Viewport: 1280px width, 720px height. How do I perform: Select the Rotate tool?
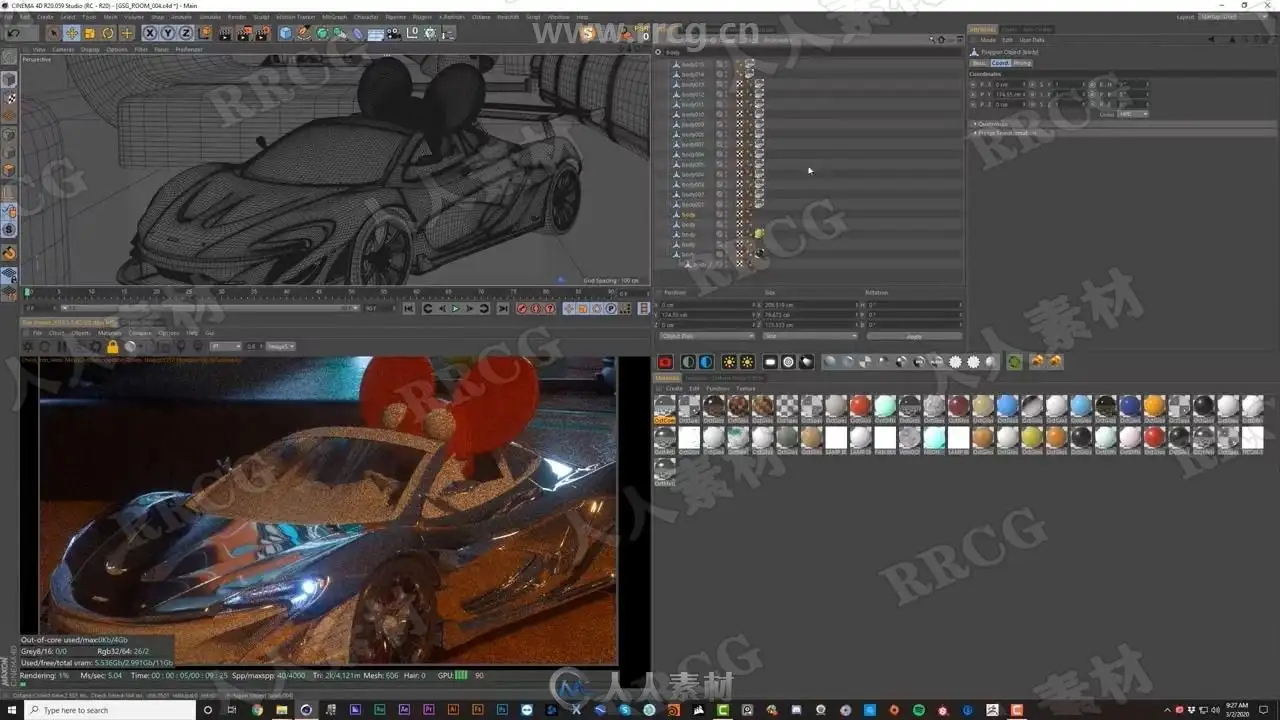(x=108, y=33)
